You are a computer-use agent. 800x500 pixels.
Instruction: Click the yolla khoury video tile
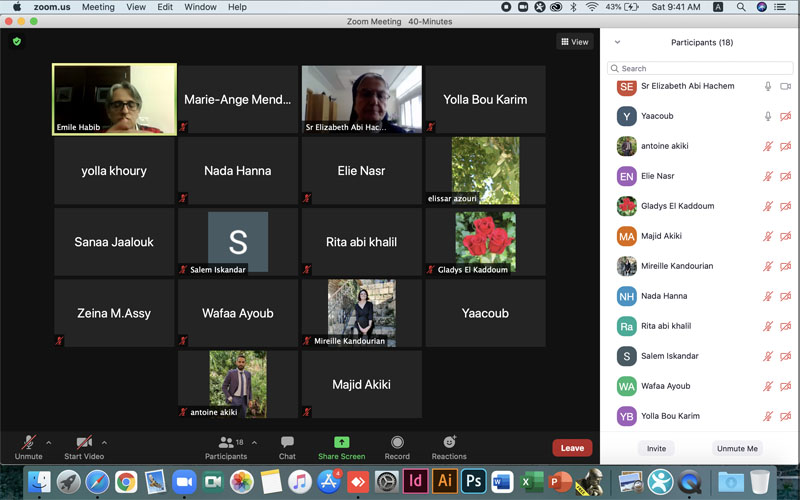pyautogui.click(x=114, y=170)
